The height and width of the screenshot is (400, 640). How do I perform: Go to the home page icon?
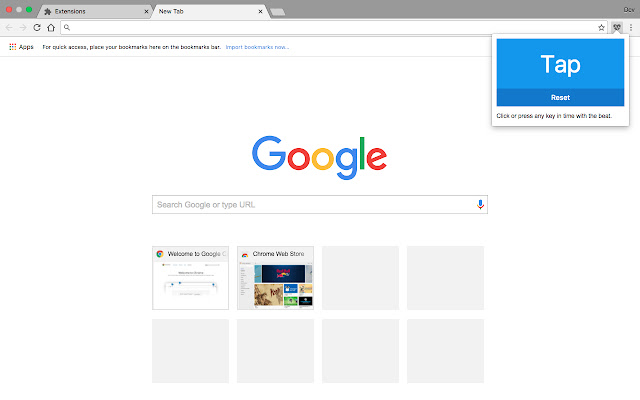click(x=51, y=27)
